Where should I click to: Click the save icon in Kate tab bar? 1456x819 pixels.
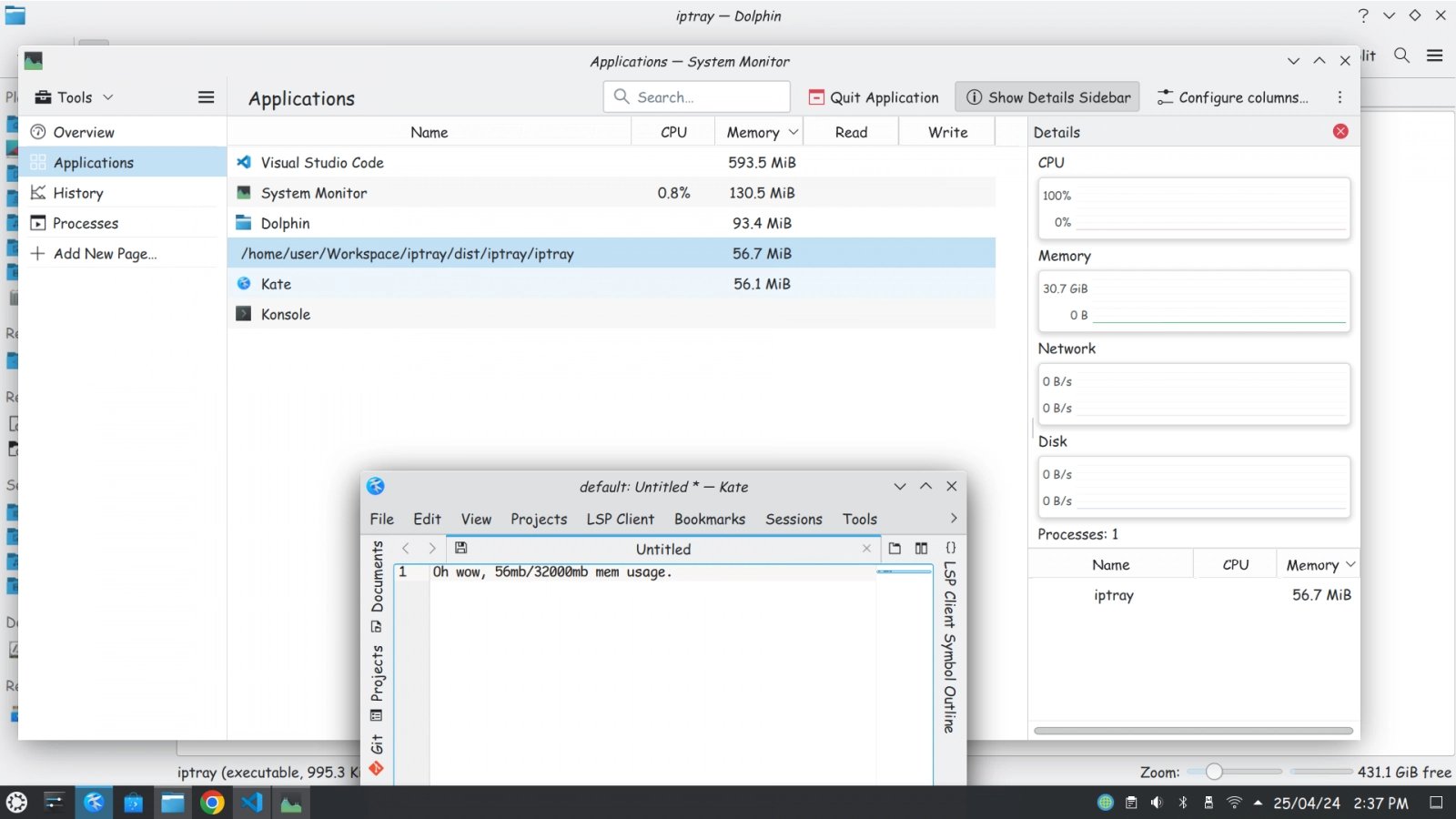pos(461,548)
